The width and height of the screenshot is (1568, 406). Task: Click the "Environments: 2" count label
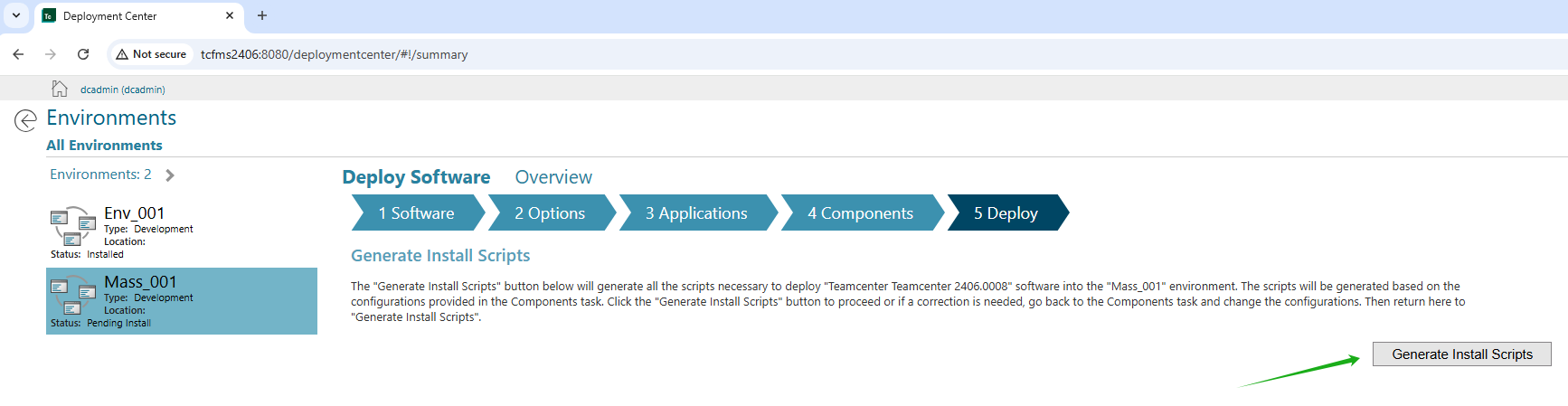coord(100,175)
